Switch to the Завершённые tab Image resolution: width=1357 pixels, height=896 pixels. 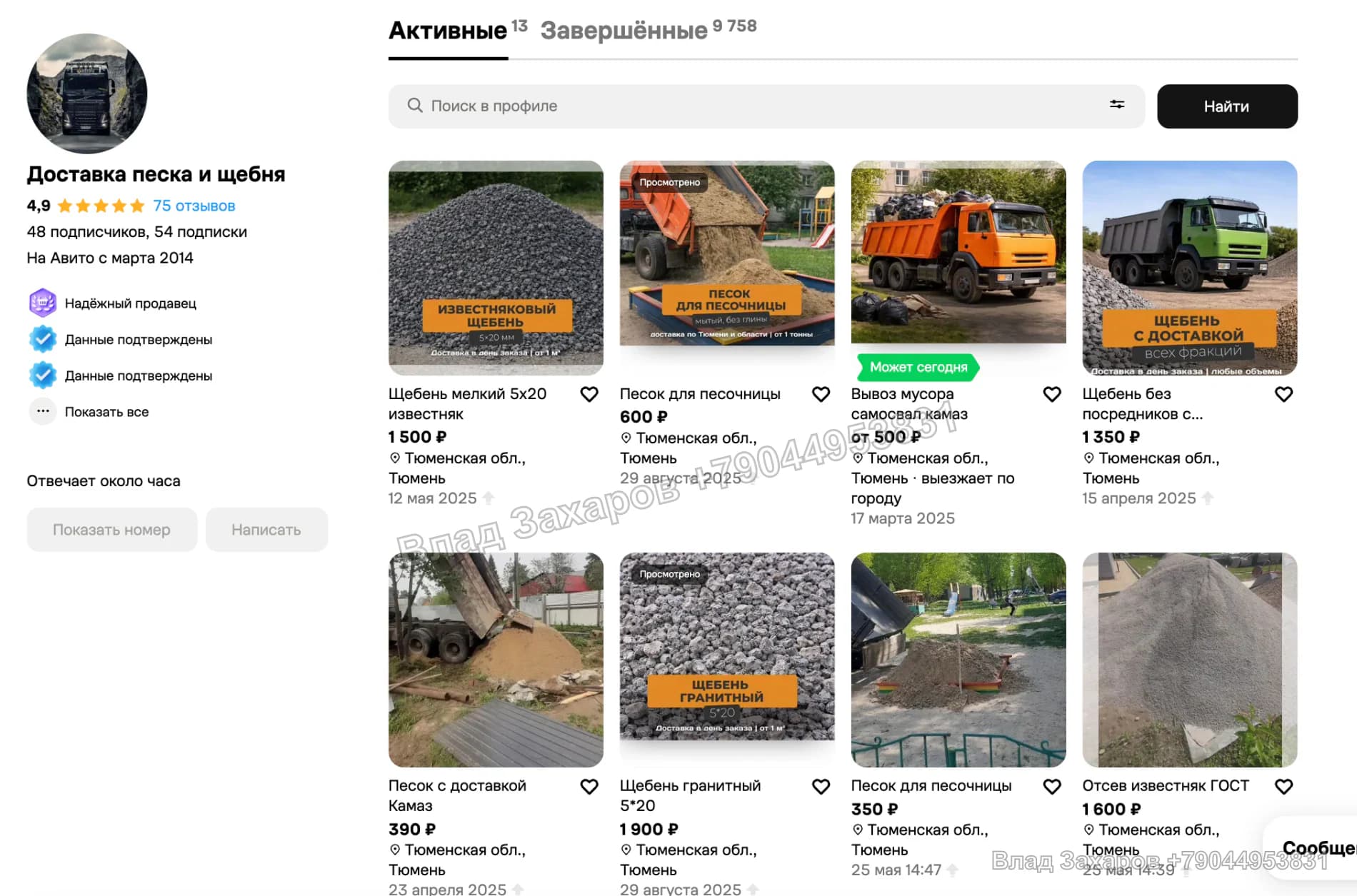click(x=624, y=31)
